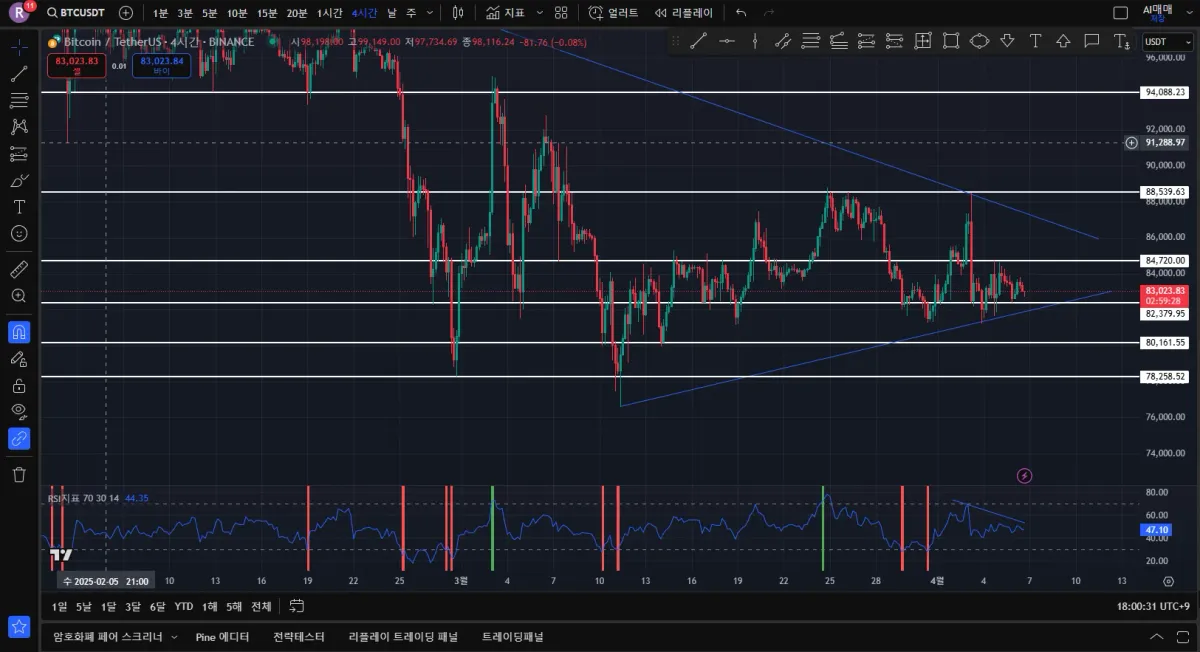Viewport: 1200px width, 652px height.
Task: Switch to 1시간 timeframe
Action: (329, 13)
